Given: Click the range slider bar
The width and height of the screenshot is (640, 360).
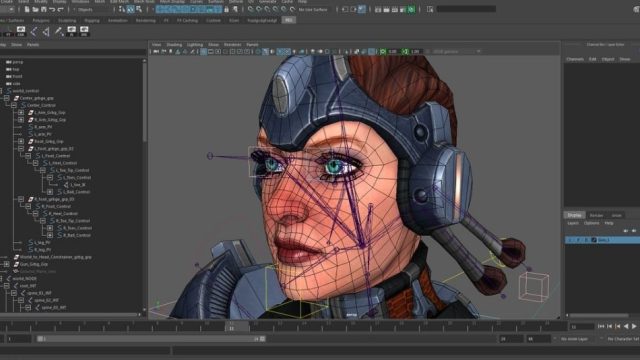Looking at the screenshot, I should tap(151, 339).
